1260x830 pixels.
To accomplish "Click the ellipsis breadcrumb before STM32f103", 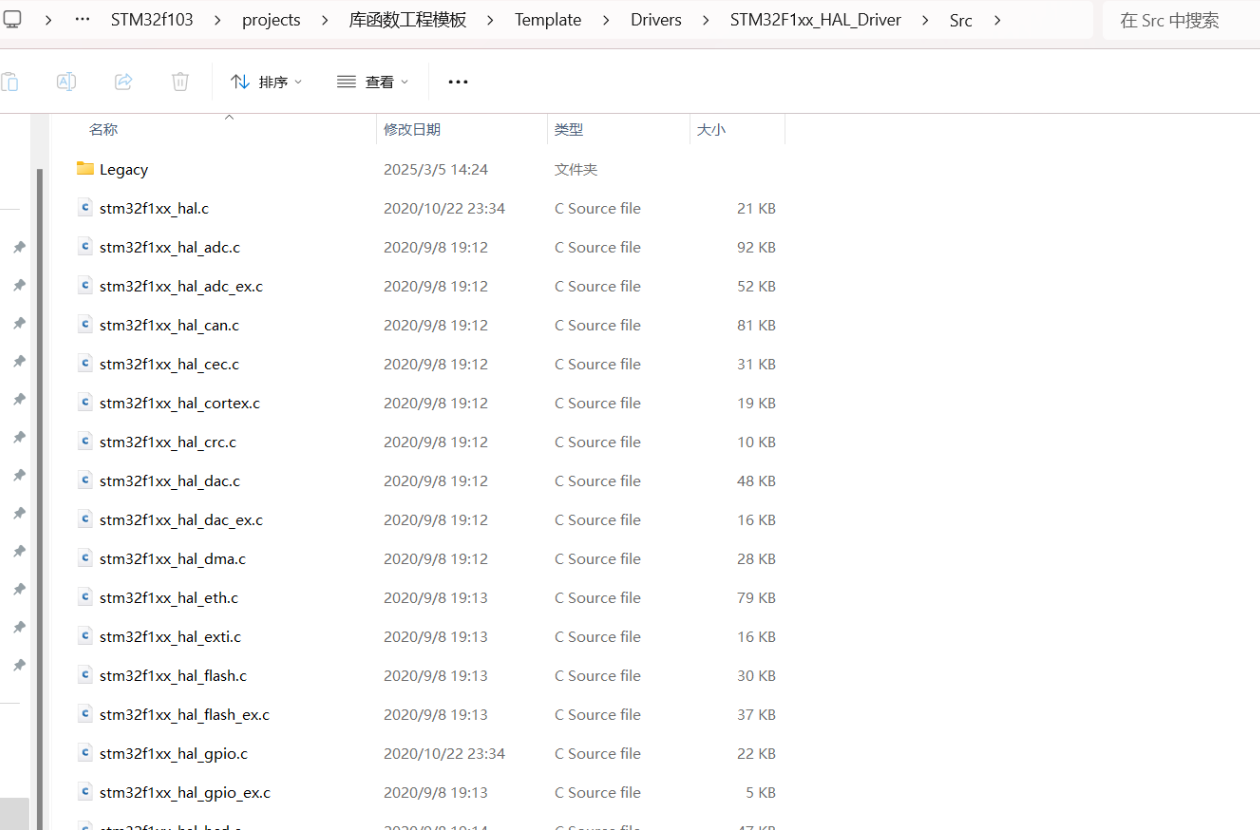I will [x=83, y=20].
